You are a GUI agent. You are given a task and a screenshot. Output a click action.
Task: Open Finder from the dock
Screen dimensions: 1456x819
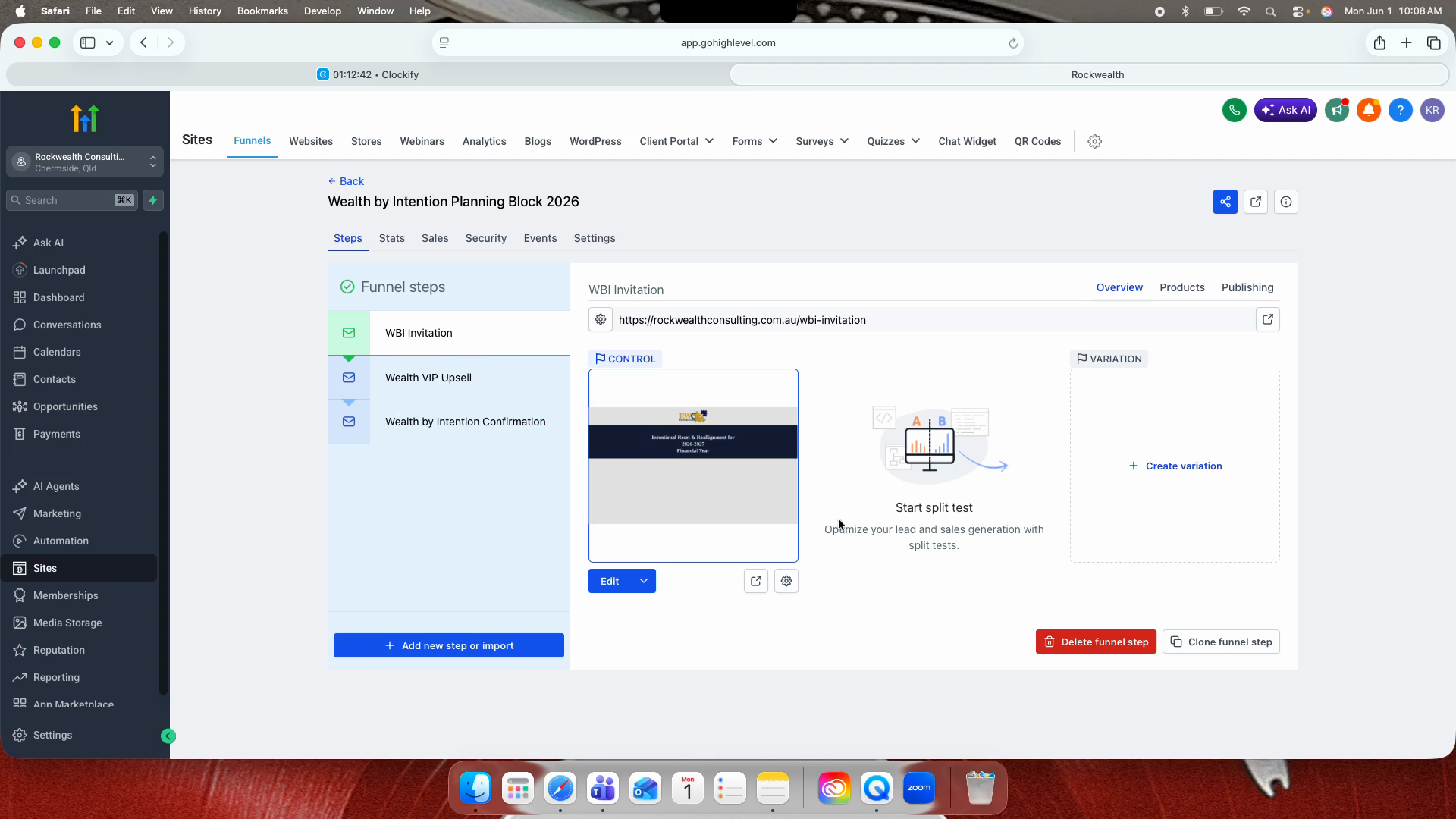475,789
